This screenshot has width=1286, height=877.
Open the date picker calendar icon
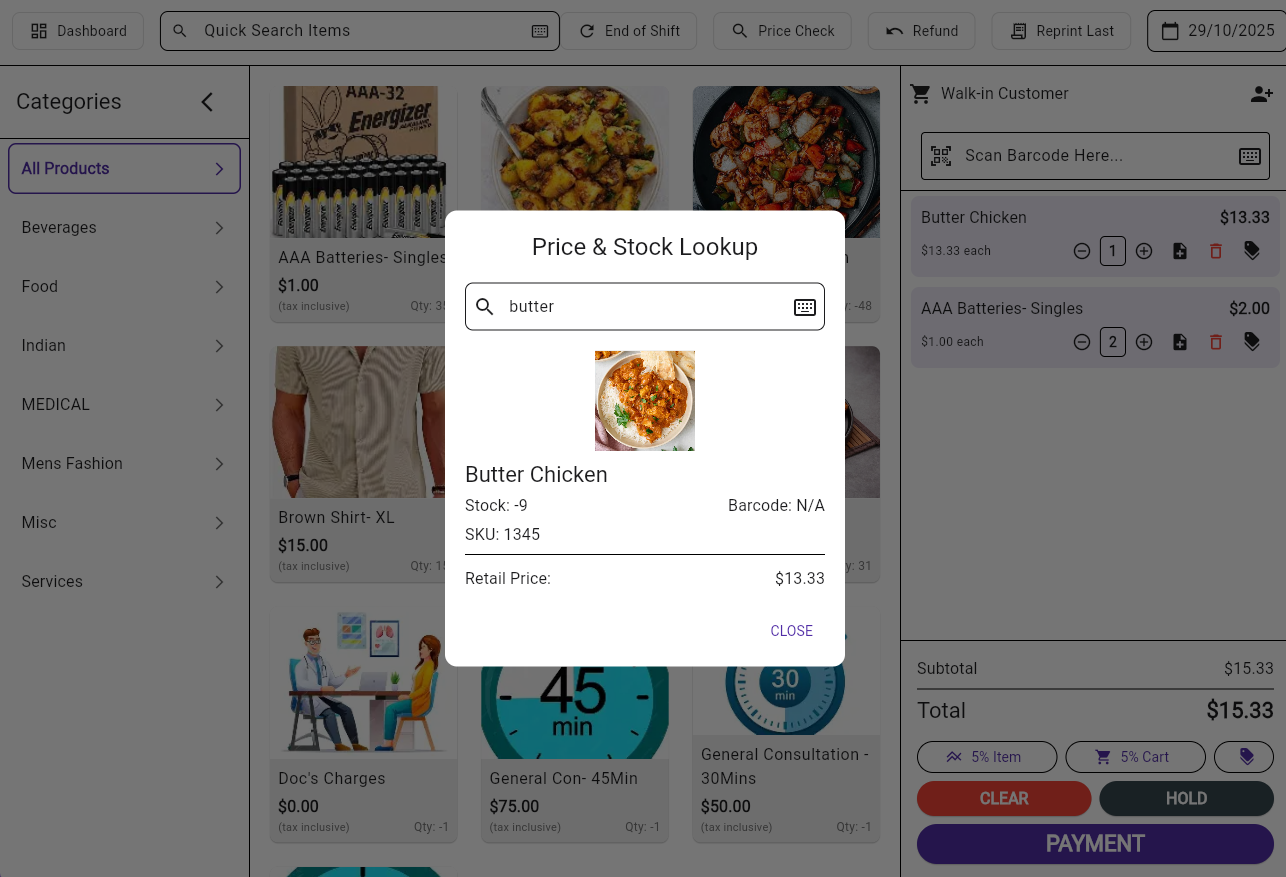(1170, 31)
